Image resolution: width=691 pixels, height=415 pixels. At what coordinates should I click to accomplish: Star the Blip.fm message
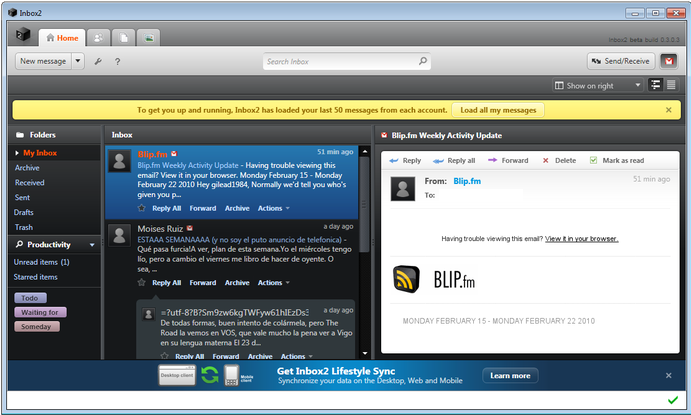click(x=141, y=208)
